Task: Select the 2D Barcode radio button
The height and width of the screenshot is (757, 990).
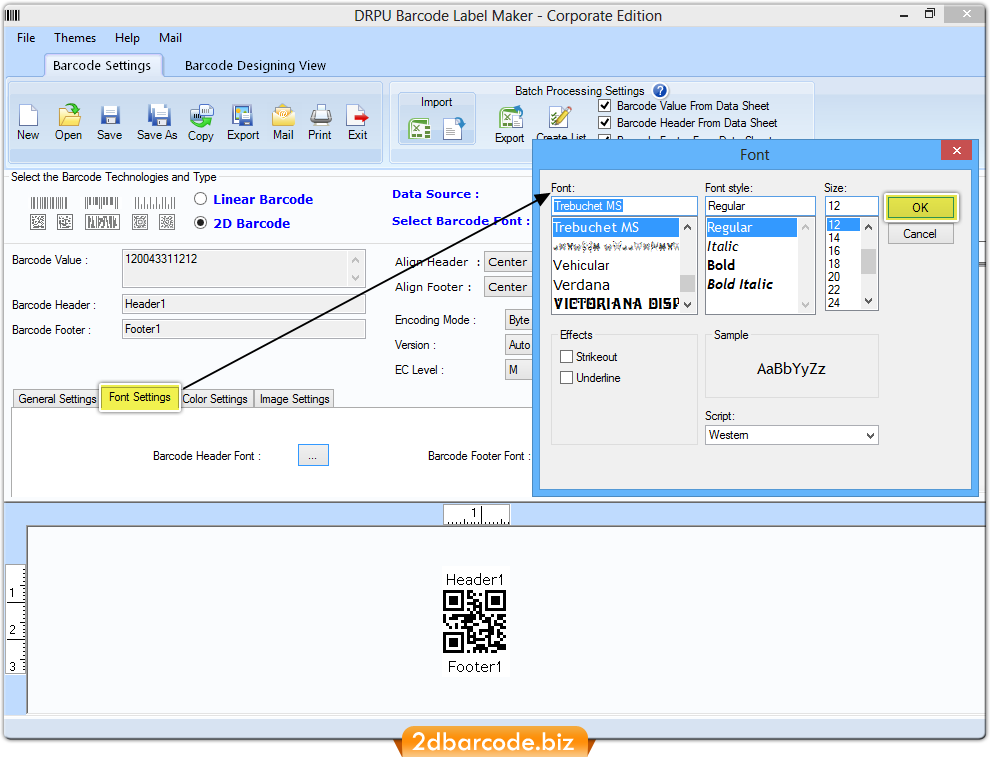Action: [x=200, y=223]
